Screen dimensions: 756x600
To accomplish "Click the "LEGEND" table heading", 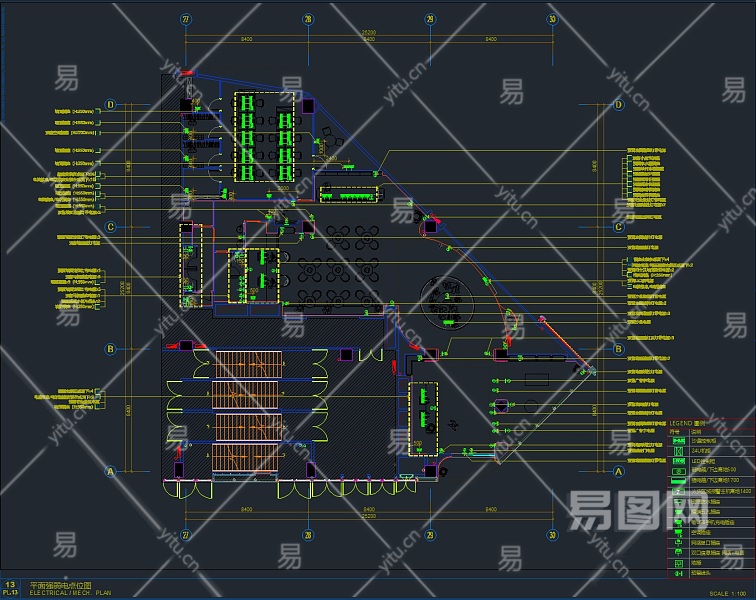I will click(x=687, y=423).
